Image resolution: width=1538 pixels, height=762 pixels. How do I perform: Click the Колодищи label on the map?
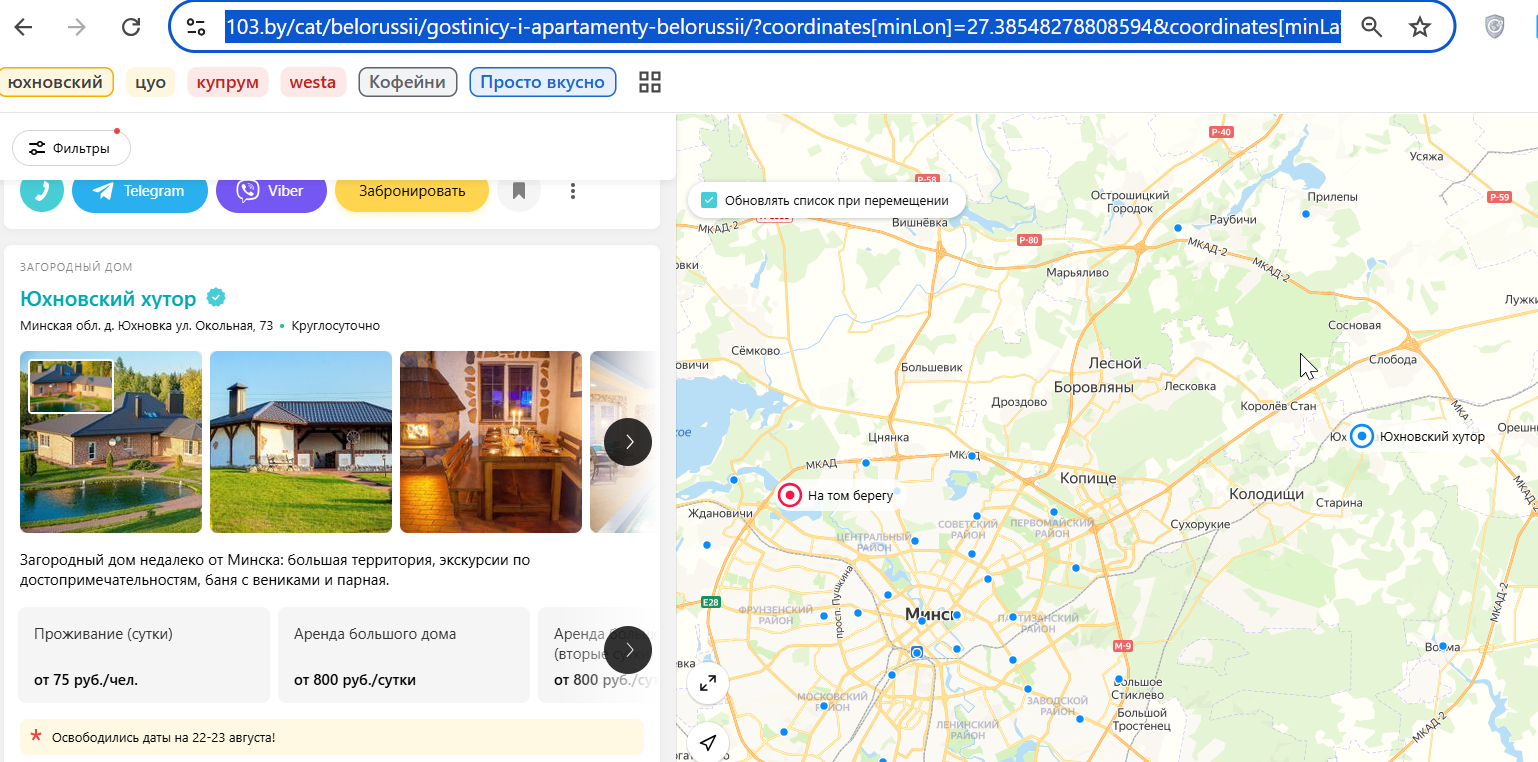pos(1266,494)
